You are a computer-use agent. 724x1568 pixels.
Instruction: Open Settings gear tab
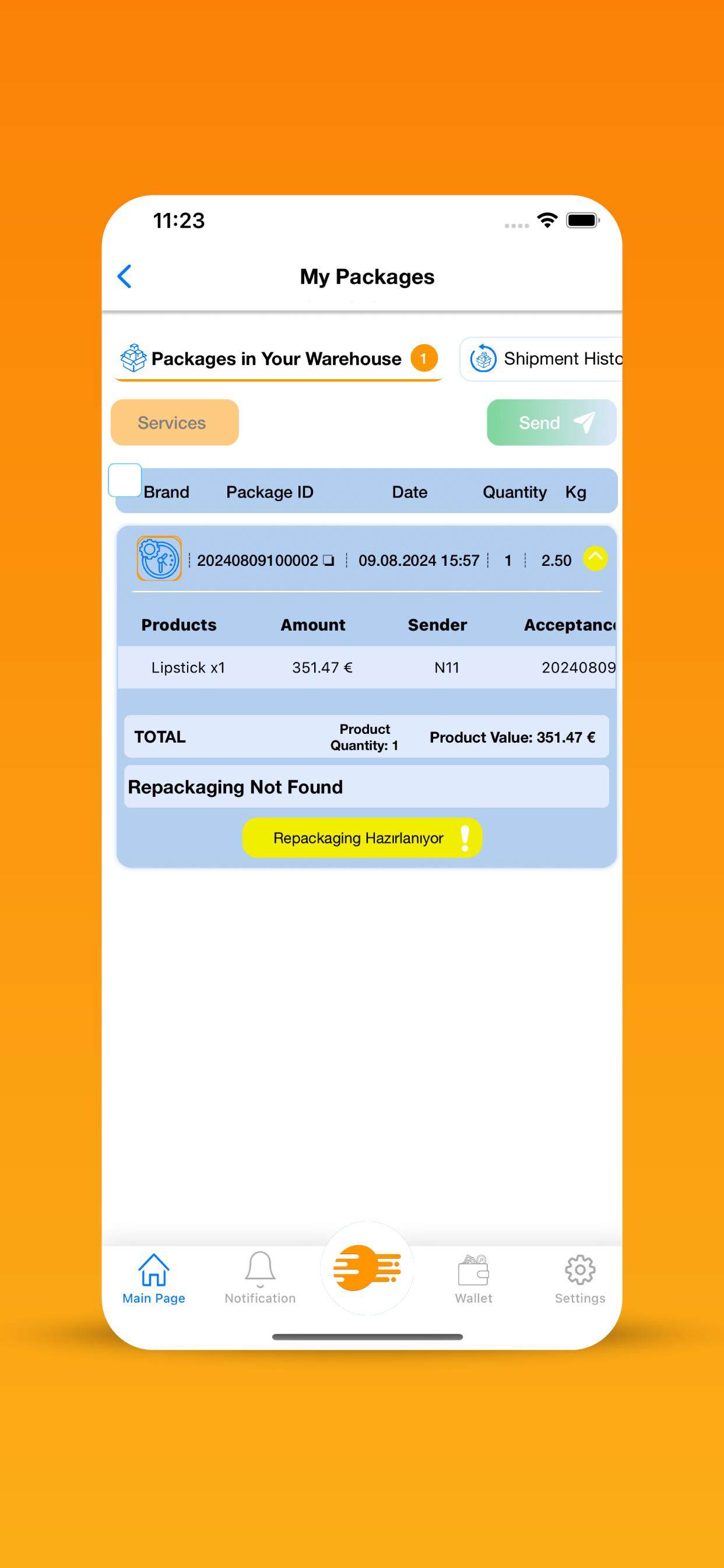coord(580,1277)
